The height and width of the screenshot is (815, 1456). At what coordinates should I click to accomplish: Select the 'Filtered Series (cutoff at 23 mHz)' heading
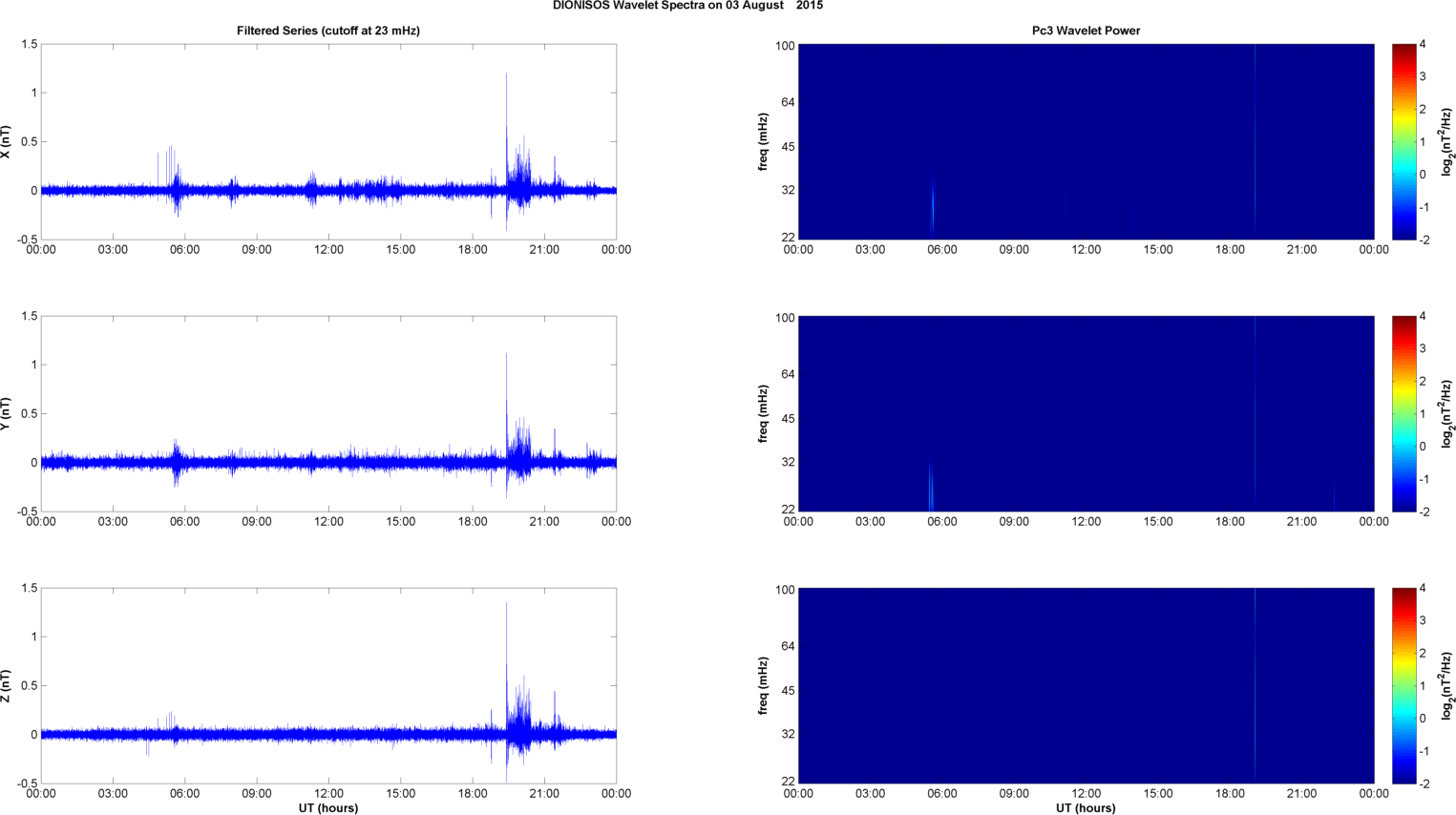click(x=328, y=31)
